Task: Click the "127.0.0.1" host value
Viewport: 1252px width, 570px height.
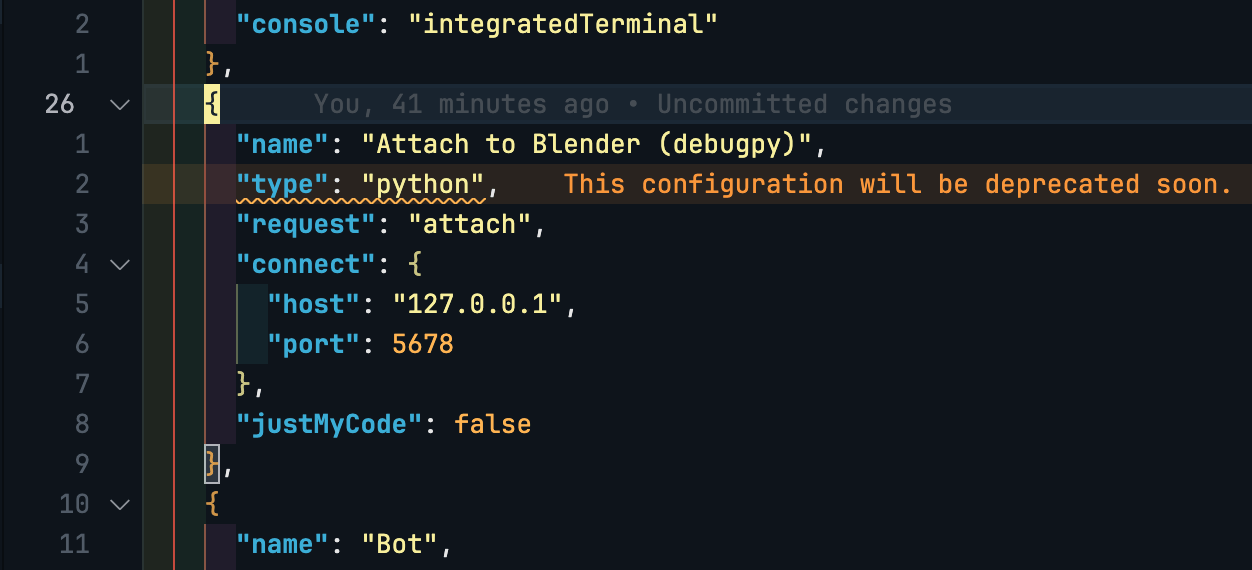Action: pyautogui.click(x=478, y=304)
